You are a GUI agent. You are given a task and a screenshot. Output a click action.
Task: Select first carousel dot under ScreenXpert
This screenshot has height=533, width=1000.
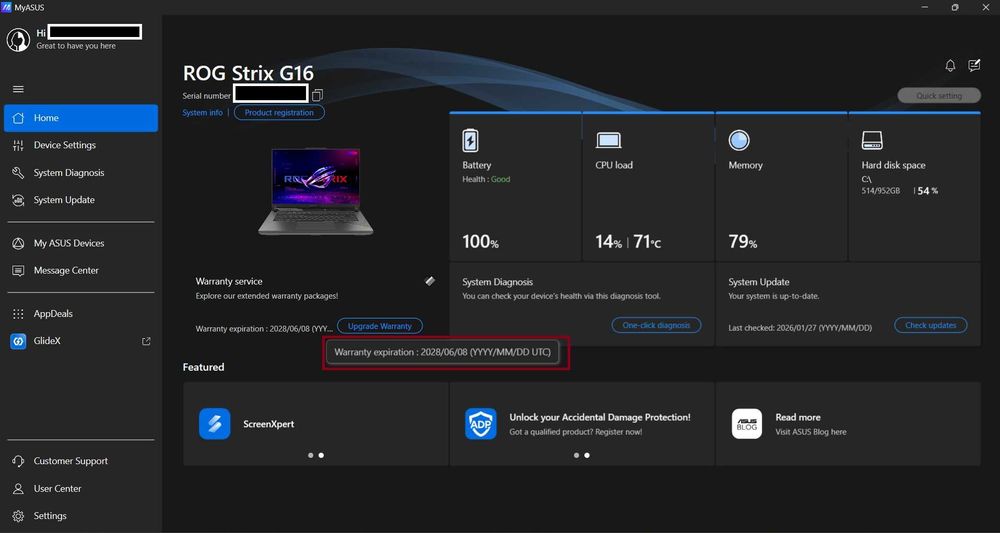point(311,455)
